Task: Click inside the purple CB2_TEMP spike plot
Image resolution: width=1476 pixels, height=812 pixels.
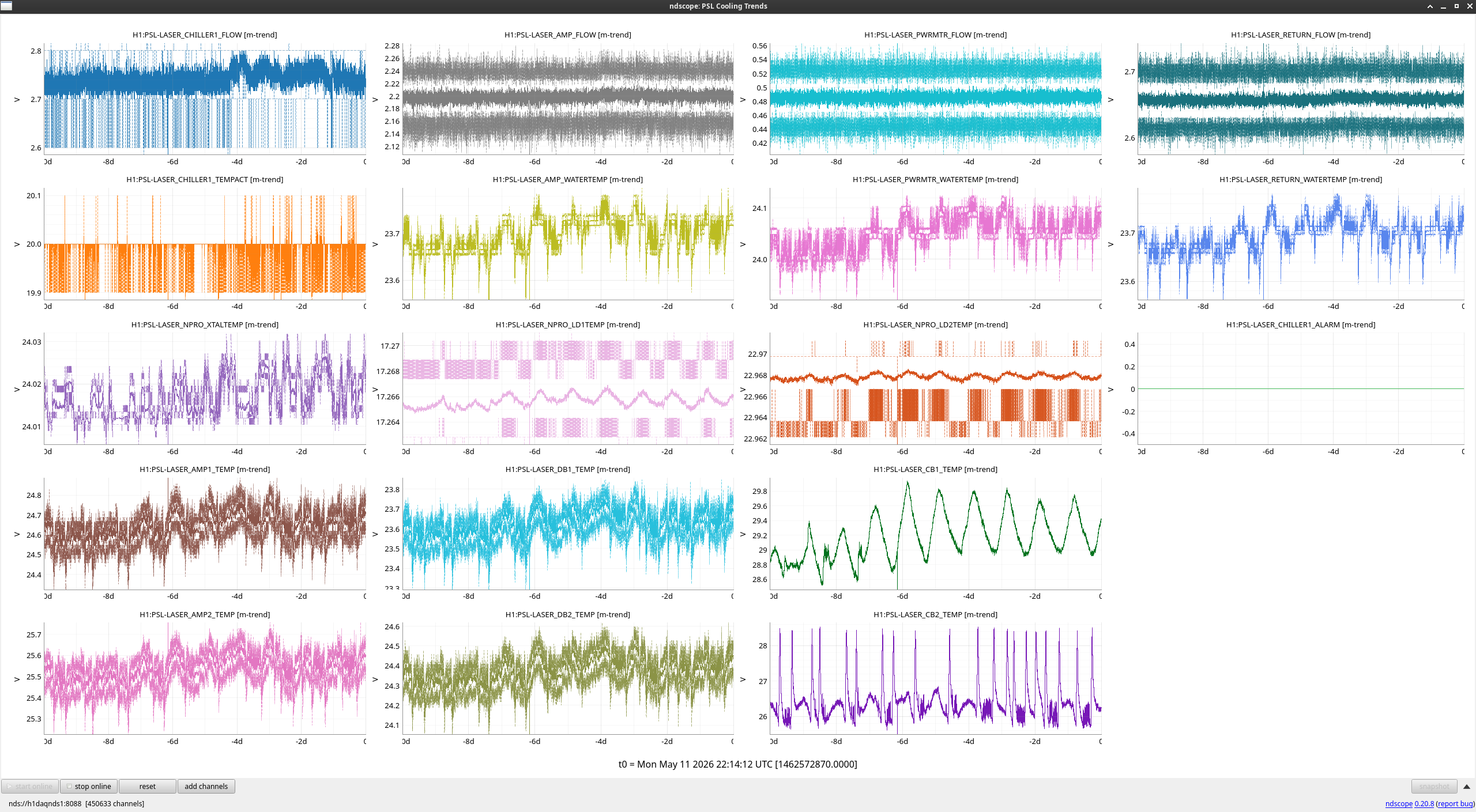Action: (936, 678)
